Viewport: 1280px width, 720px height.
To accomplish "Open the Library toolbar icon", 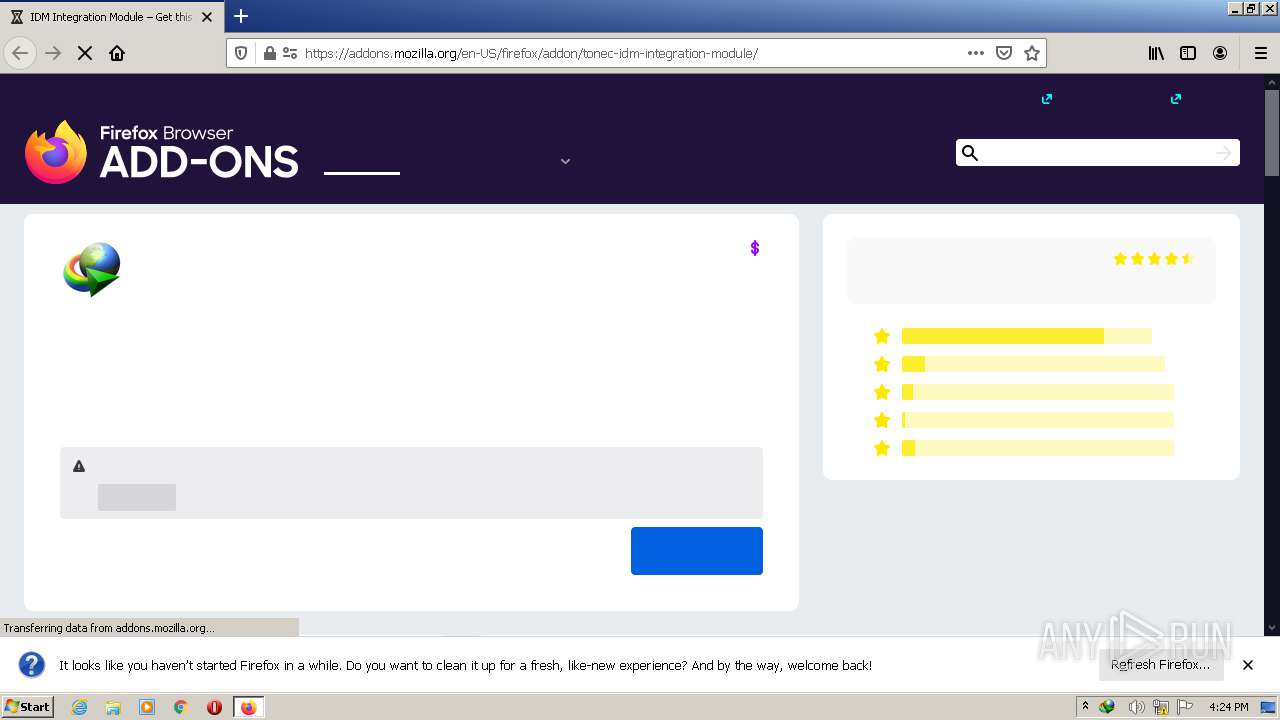I will [1156, 53].
